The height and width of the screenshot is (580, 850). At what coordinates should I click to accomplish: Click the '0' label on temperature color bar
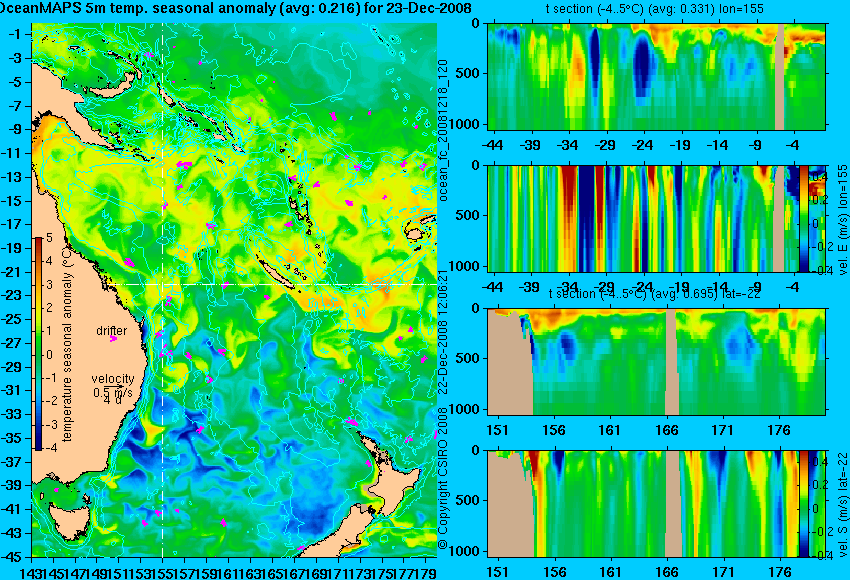[50, 355]
